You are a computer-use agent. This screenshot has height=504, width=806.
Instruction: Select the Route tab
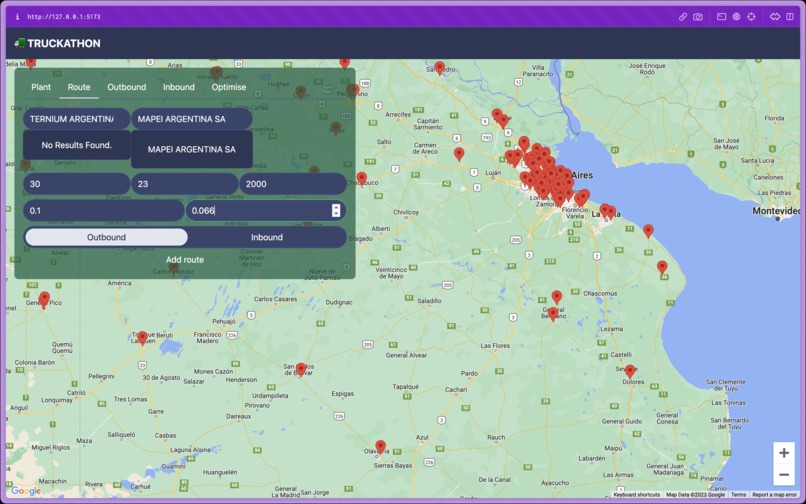79,87
